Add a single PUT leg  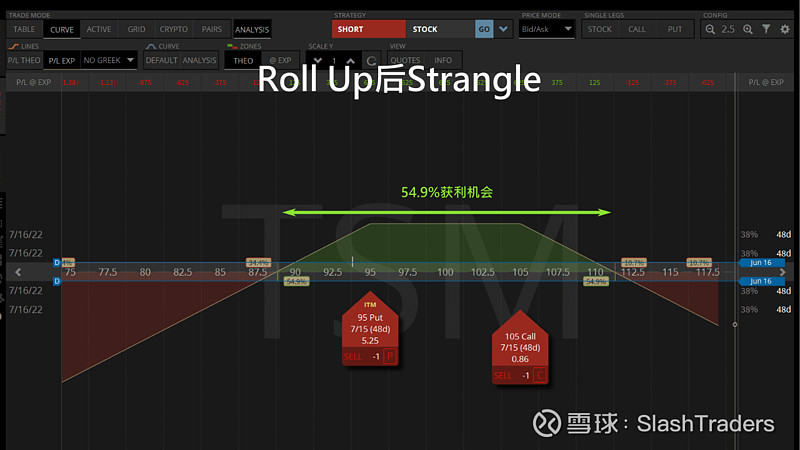click(674, 29)
